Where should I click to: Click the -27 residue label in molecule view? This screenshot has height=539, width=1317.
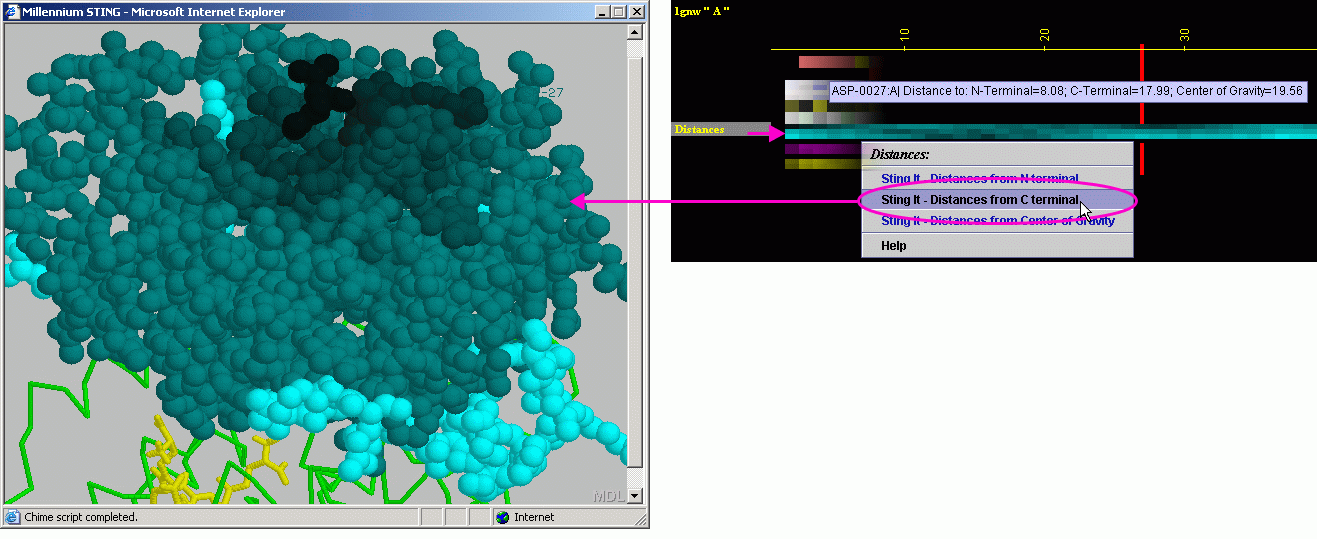point(552,93)
